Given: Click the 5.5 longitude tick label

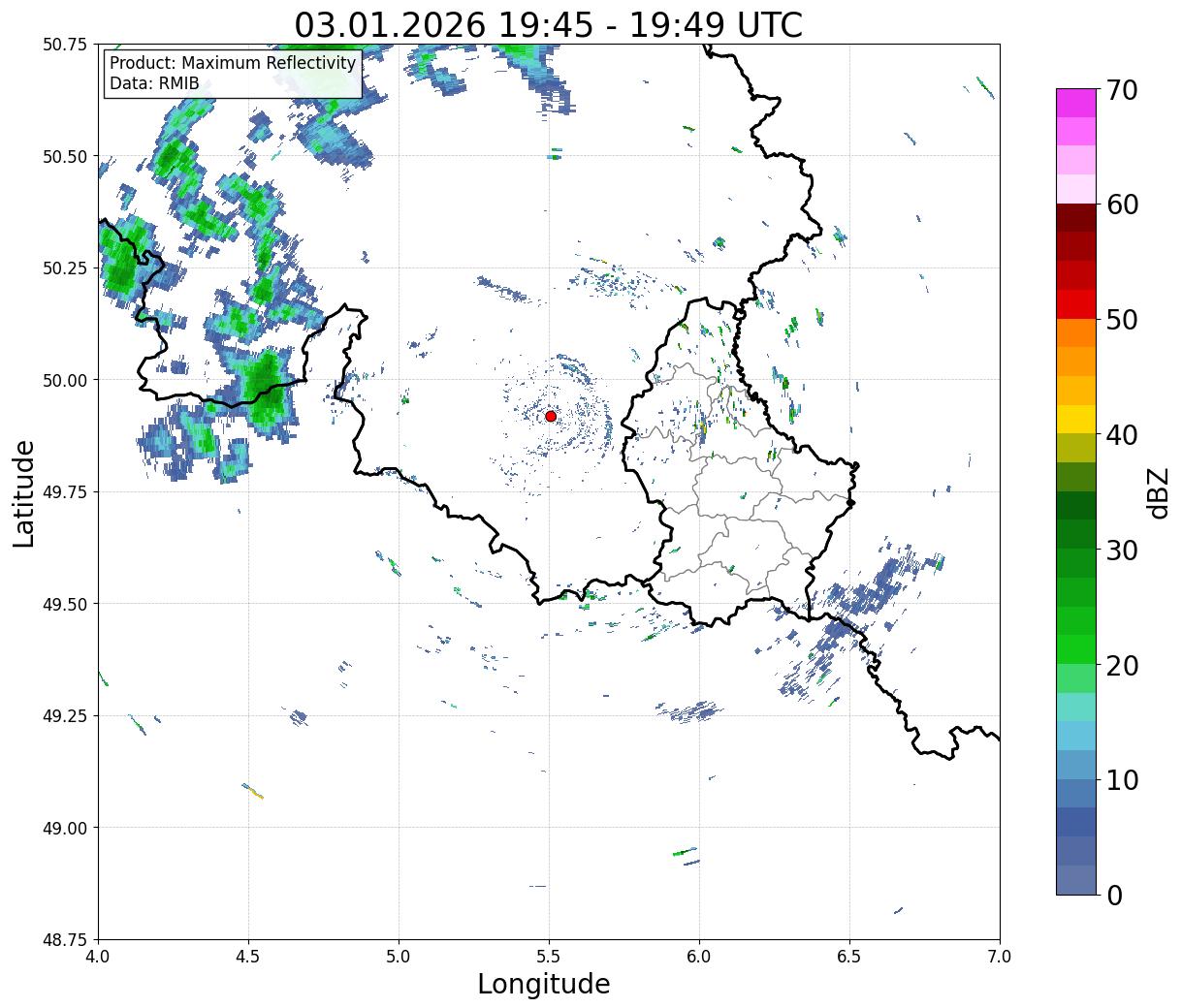Looking at the screenshot, I should point(549,956).
